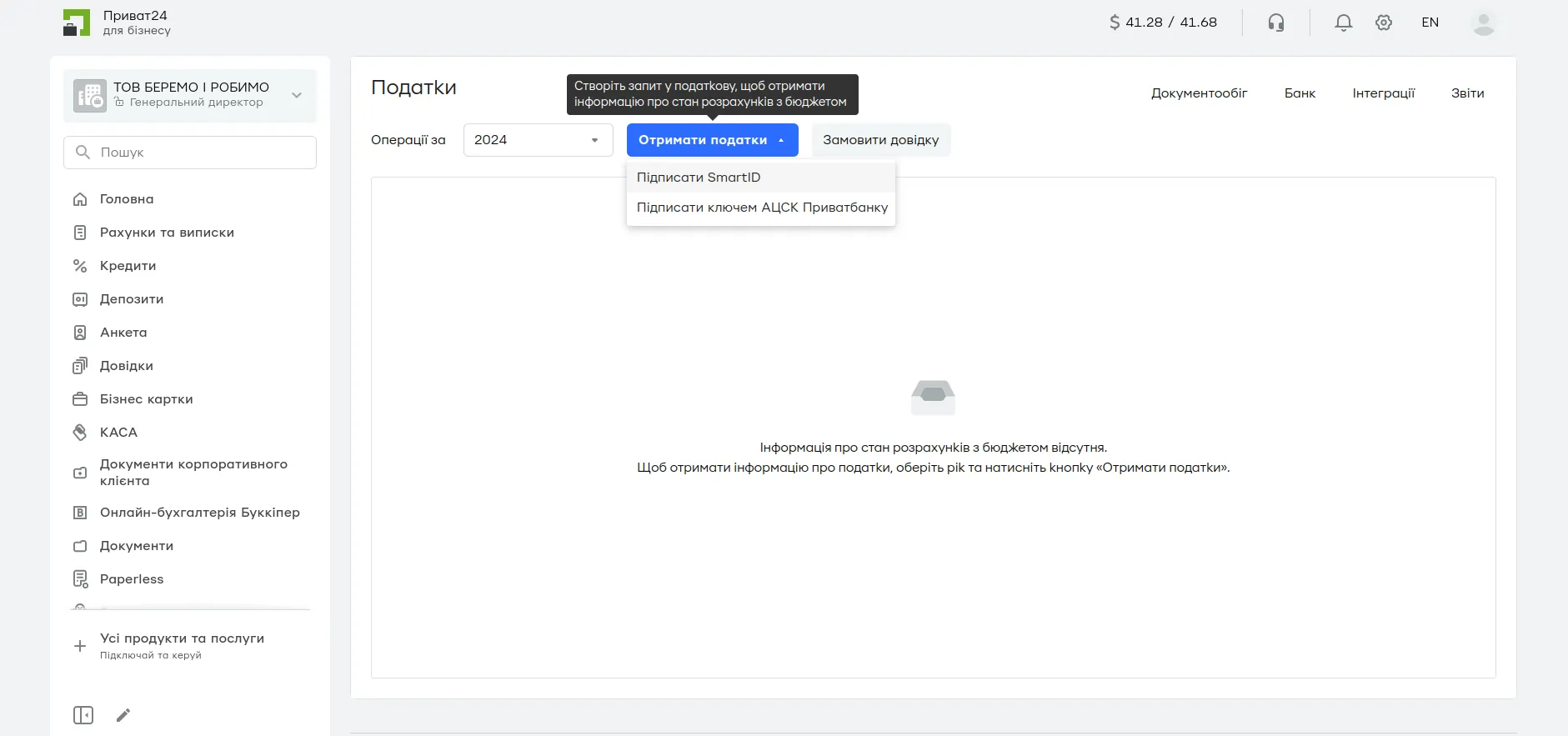Screen dimensions: 1568x736
Task: Expand the company selector chevron
Action: click(297, 95)
